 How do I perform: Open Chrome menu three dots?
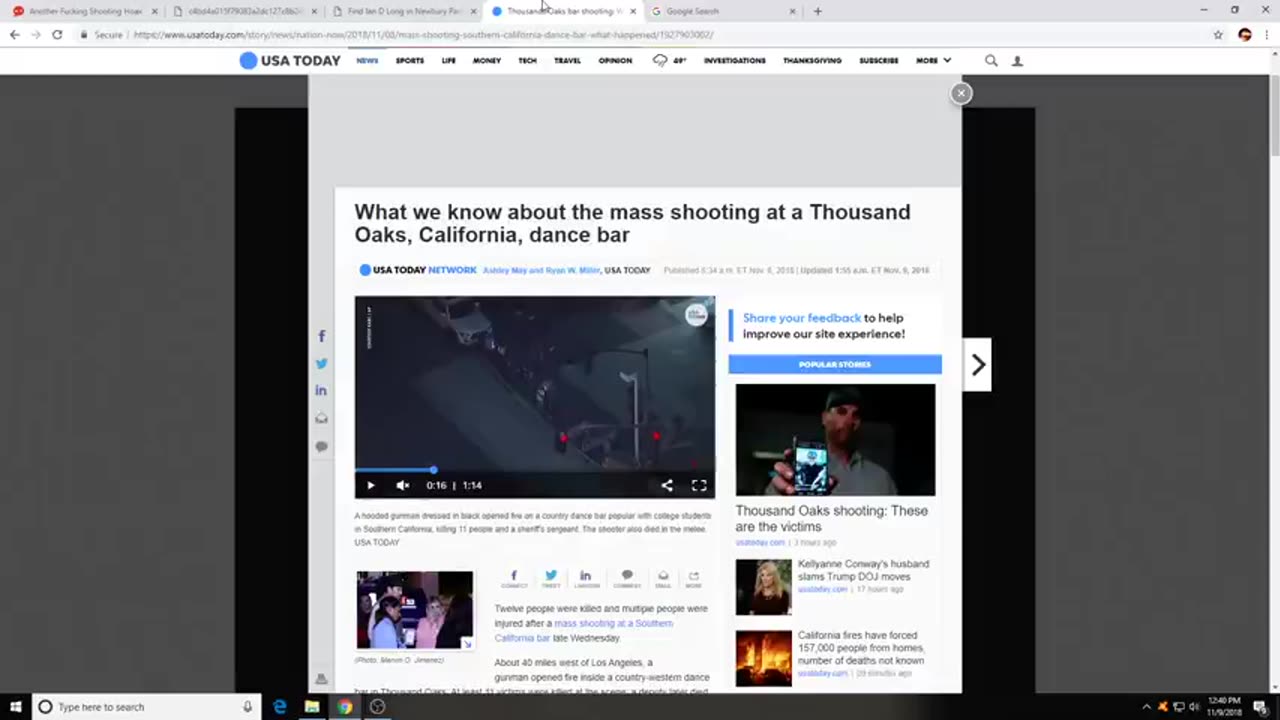(1267, 34)
